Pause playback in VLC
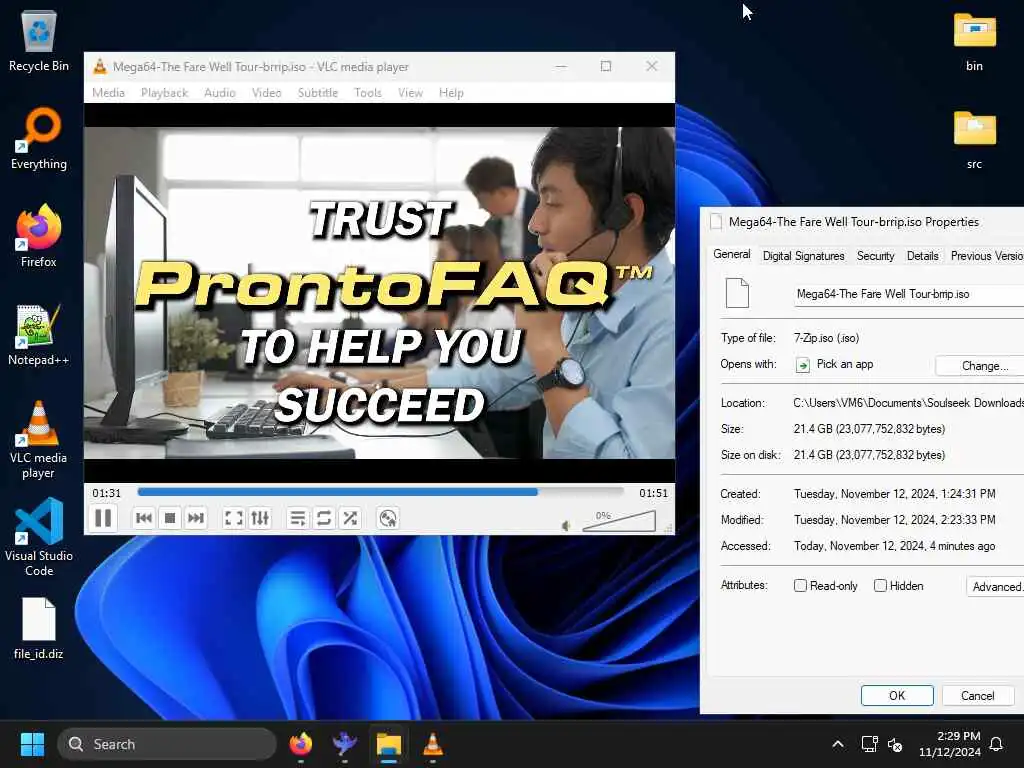 103,519
